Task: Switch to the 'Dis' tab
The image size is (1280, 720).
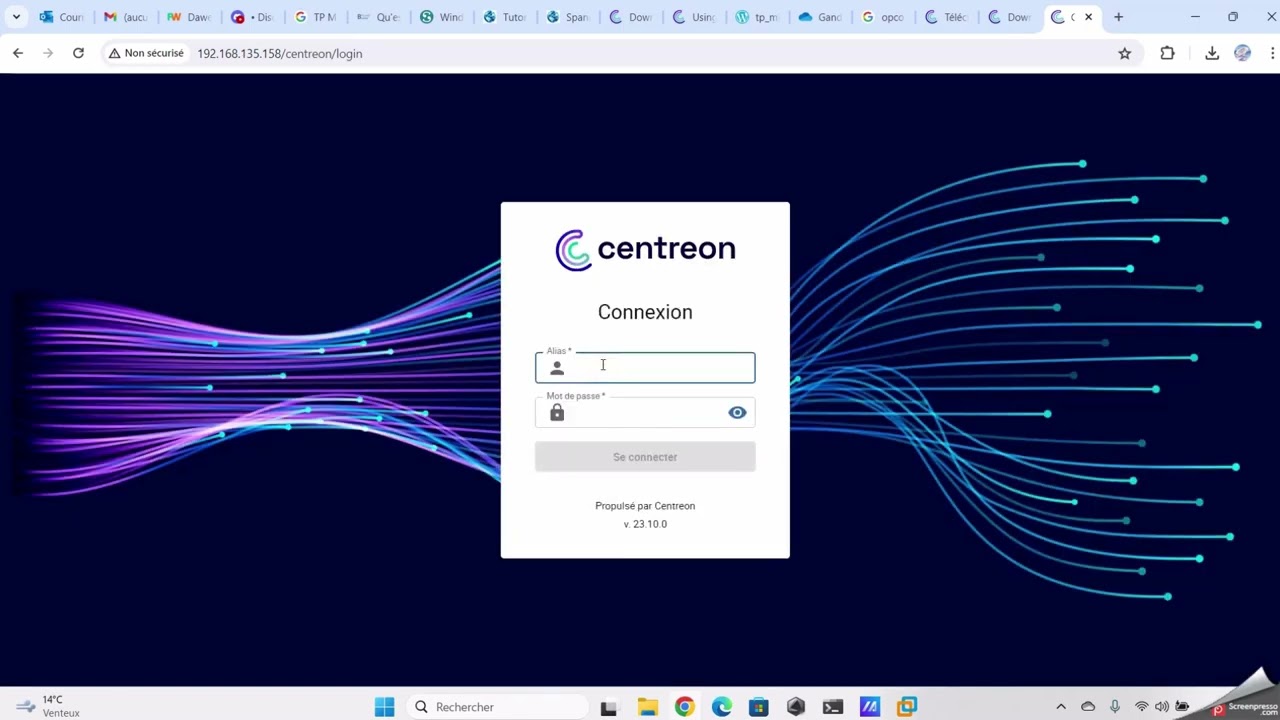Action: [252, 17]
